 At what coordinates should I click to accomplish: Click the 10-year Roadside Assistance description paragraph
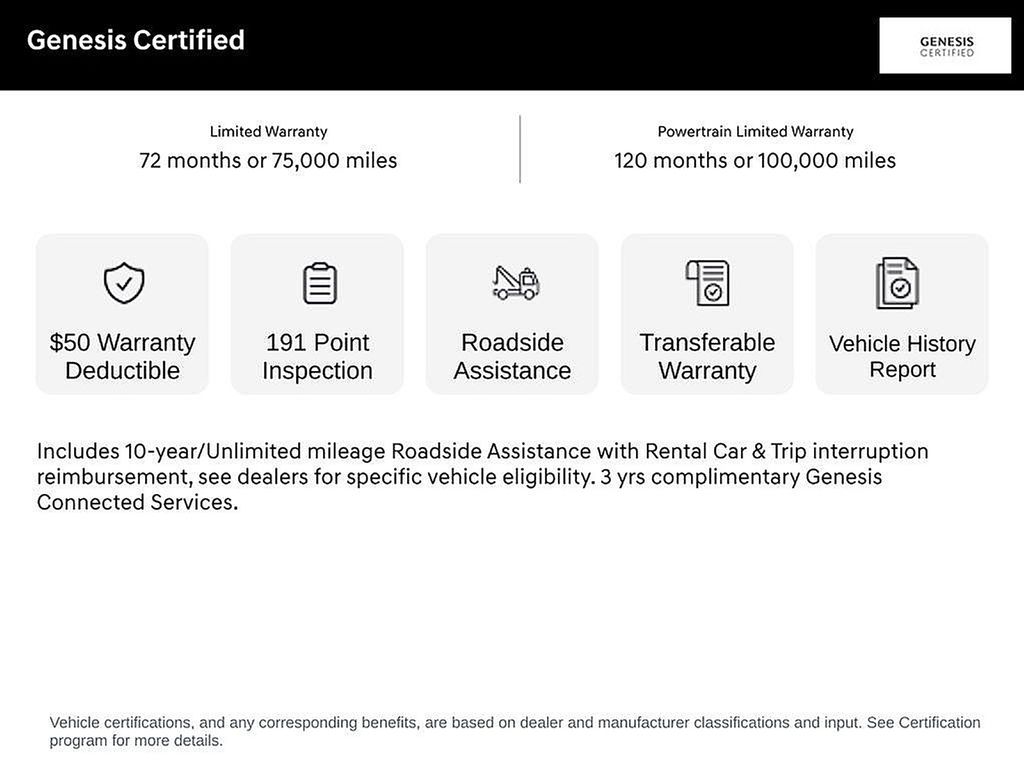coord(482,476)
